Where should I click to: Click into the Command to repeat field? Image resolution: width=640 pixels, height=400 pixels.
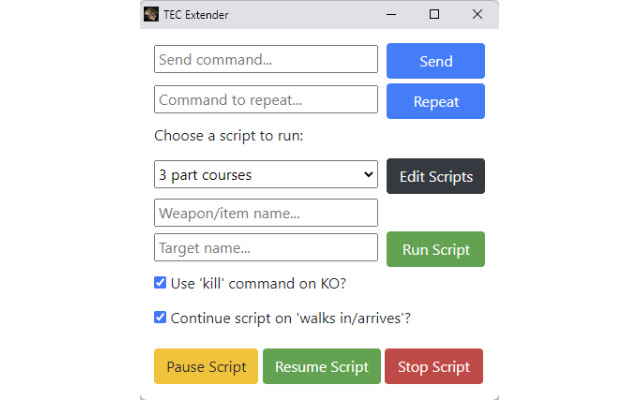point(266,100)
